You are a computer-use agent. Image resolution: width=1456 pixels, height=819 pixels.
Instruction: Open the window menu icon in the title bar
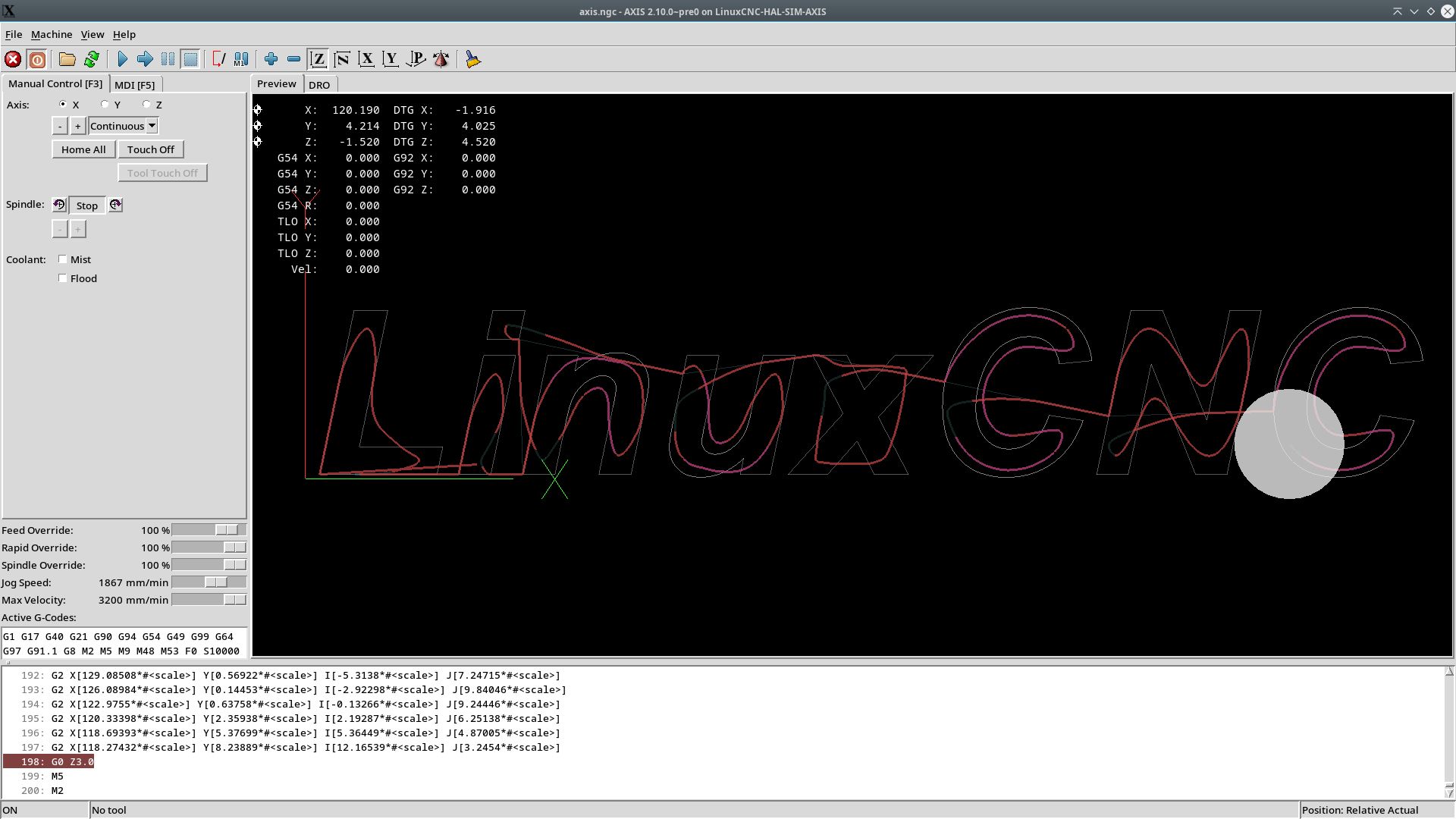point(9,11)
